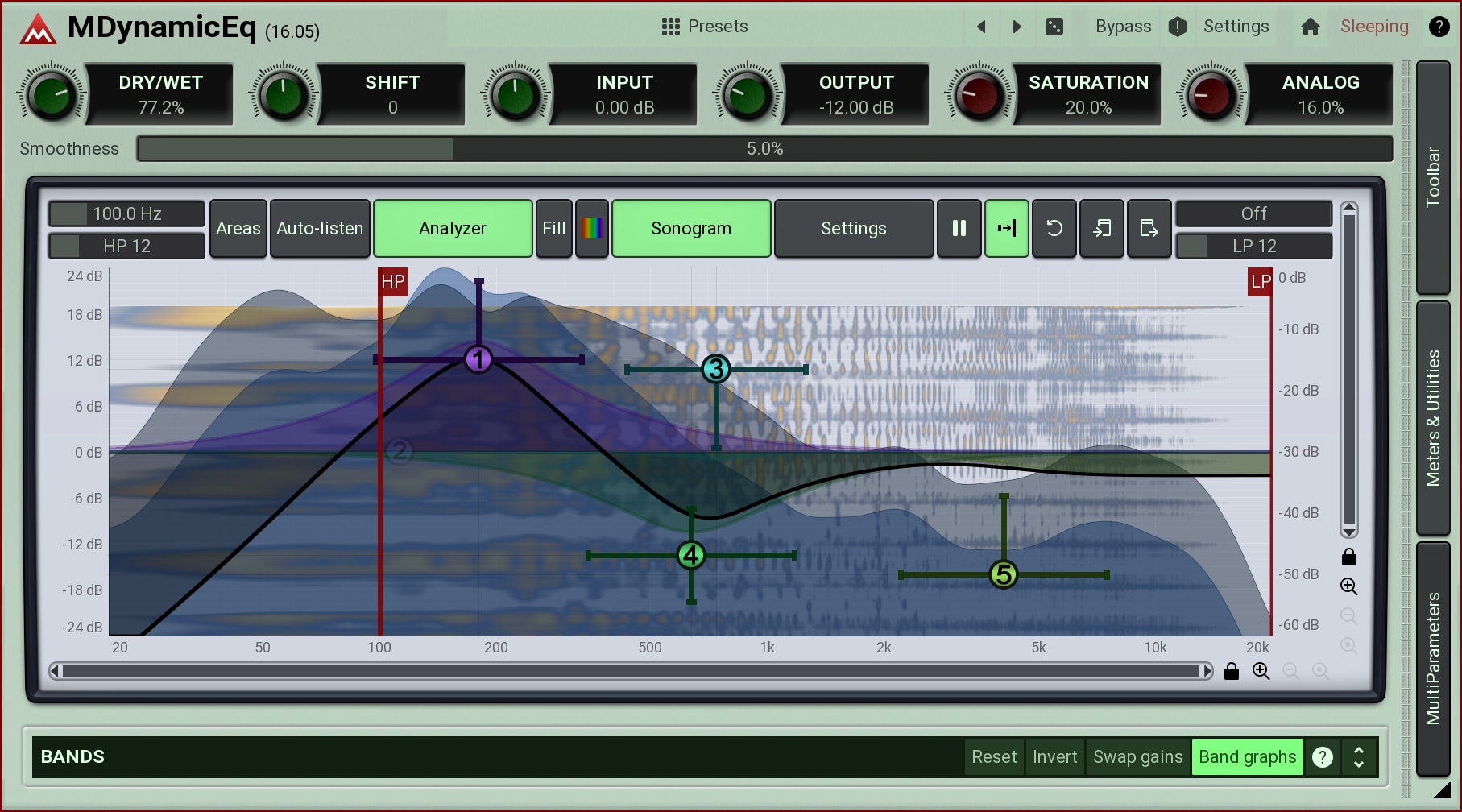This screenshot has width=1462, height=812.
Task: Disable the Analyzer display
Action: point(453,229)
